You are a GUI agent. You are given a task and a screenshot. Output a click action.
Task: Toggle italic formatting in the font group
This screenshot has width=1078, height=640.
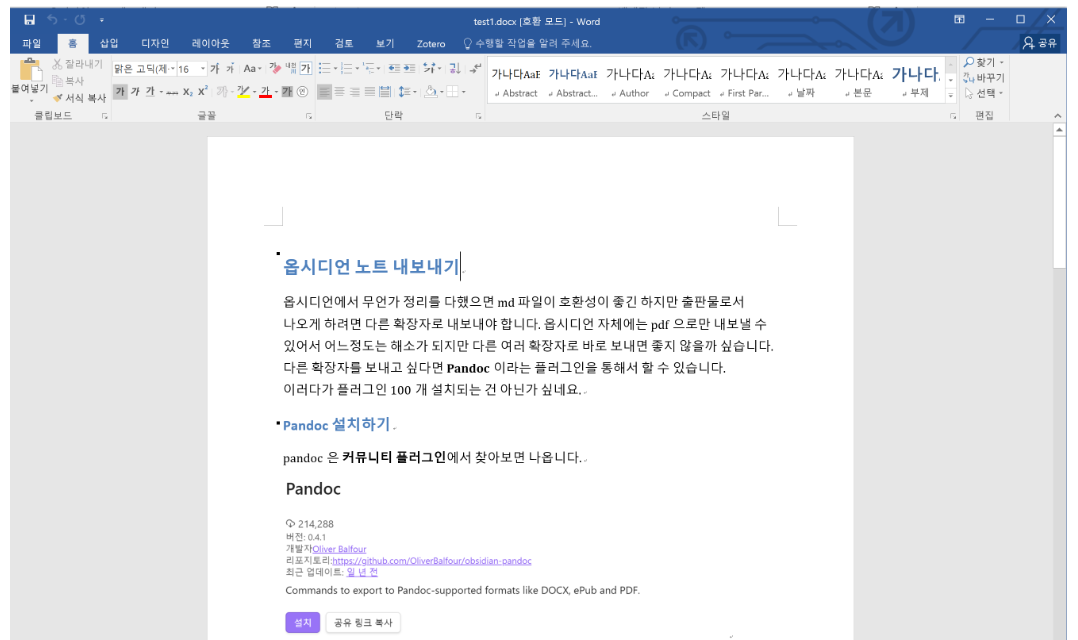[x=135, y=91]
